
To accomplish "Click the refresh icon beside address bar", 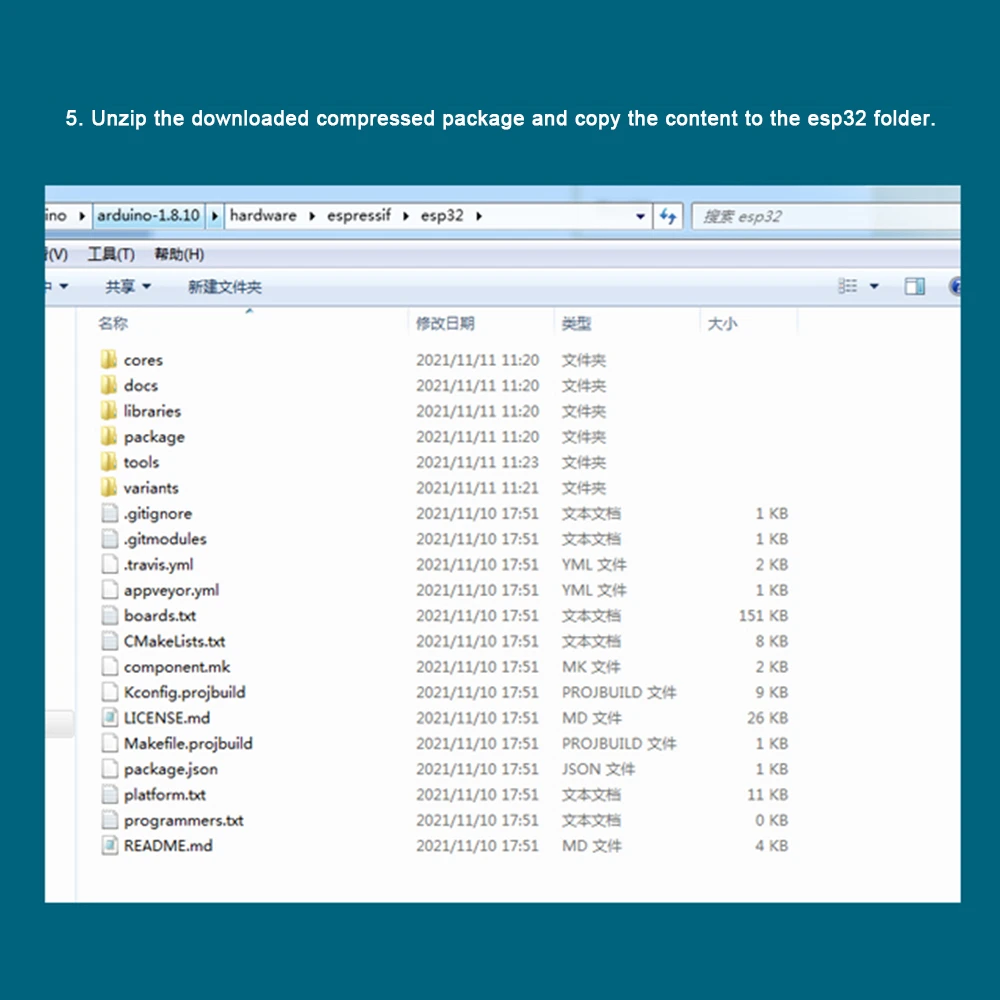I will coord(668,216).
